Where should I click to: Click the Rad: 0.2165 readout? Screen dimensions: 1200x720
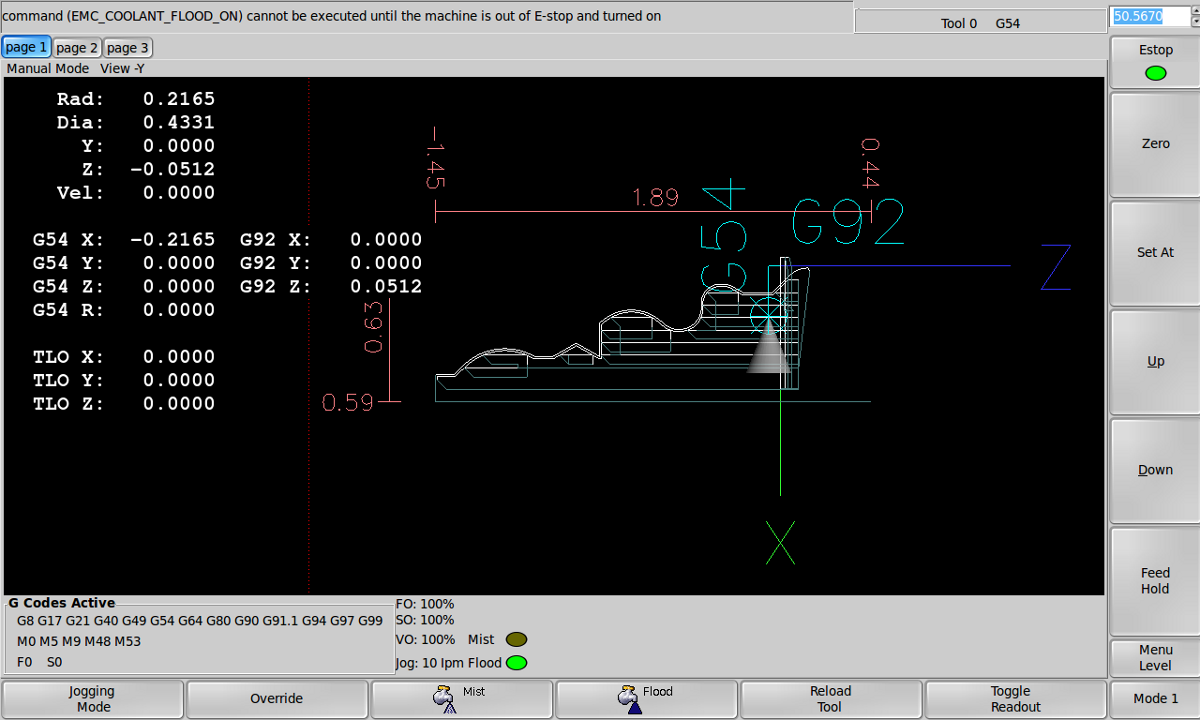(x=135, y=99)
